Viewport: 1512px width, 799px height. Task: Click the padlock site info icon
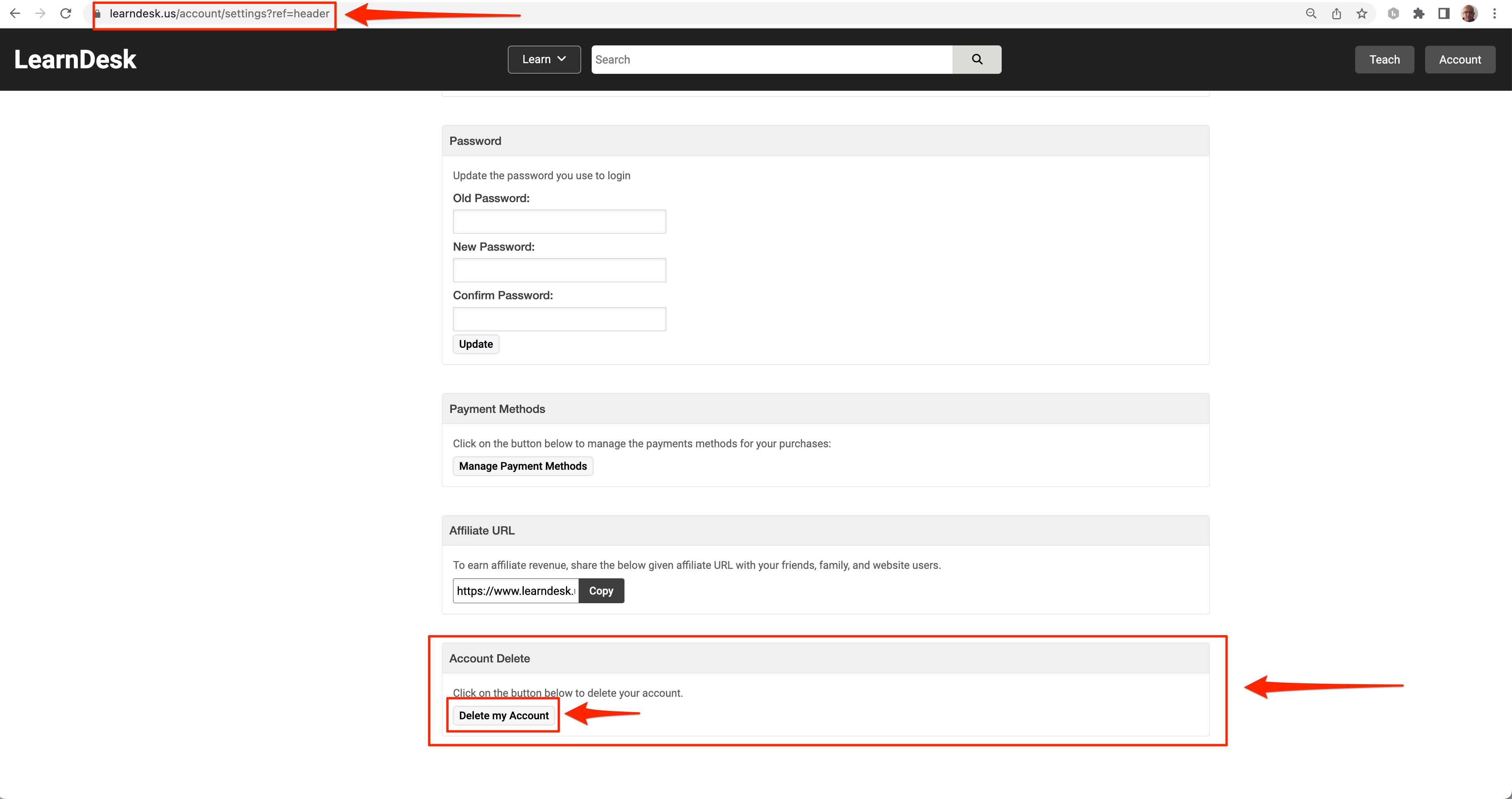tap(98, 13)
